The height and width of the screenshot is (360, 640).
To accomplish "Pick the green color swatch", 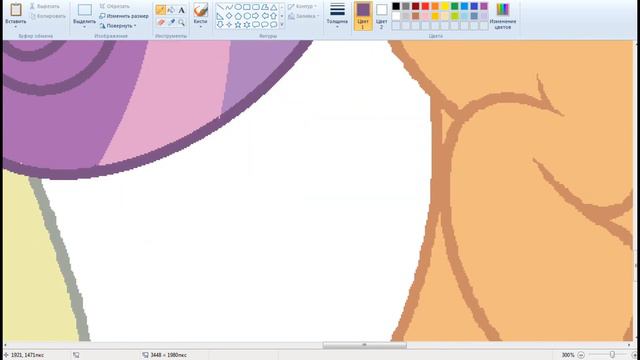I will (455, 6).
